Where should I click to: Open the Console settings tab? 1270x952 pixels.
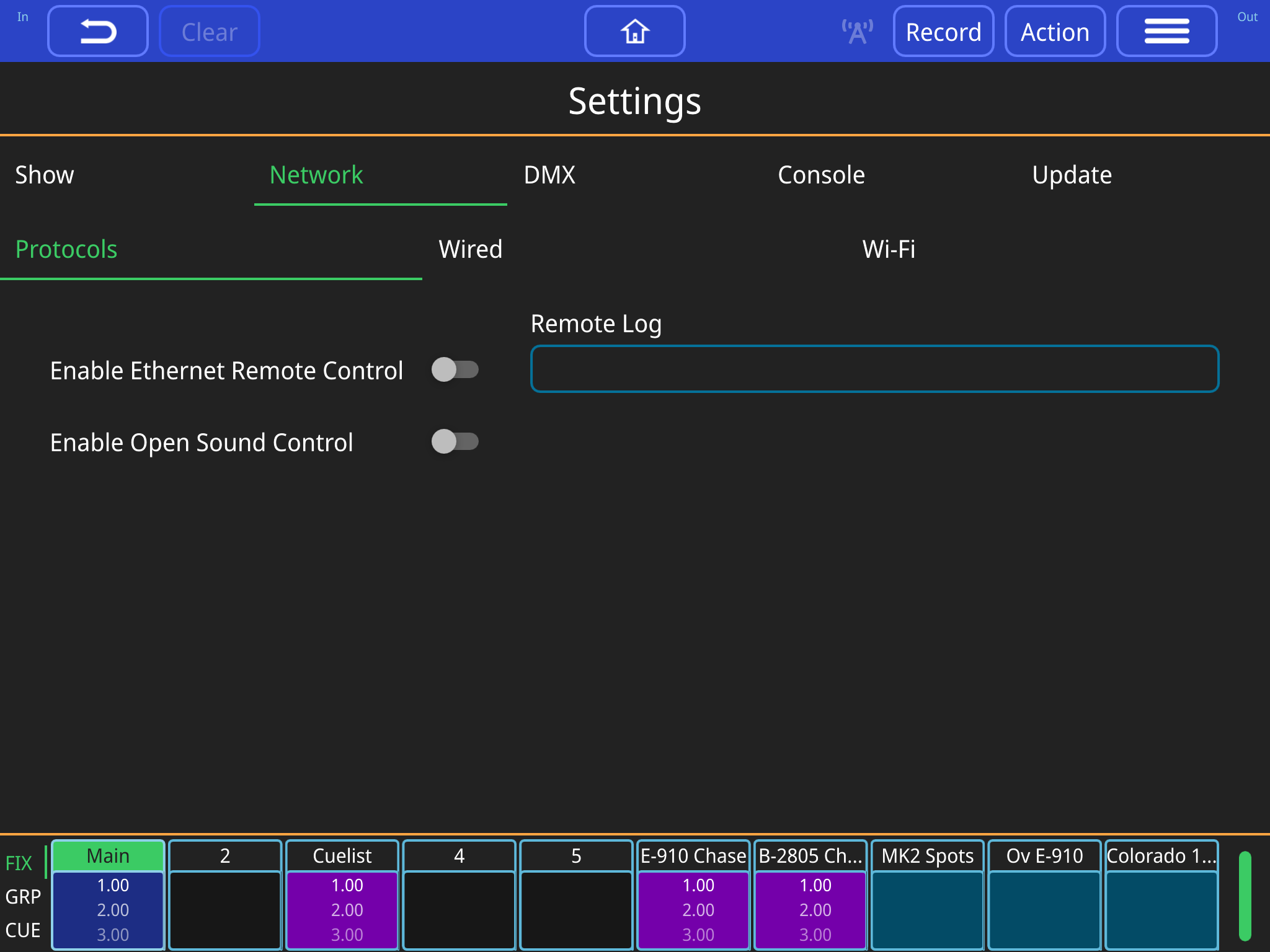click(x=822, y=175)
